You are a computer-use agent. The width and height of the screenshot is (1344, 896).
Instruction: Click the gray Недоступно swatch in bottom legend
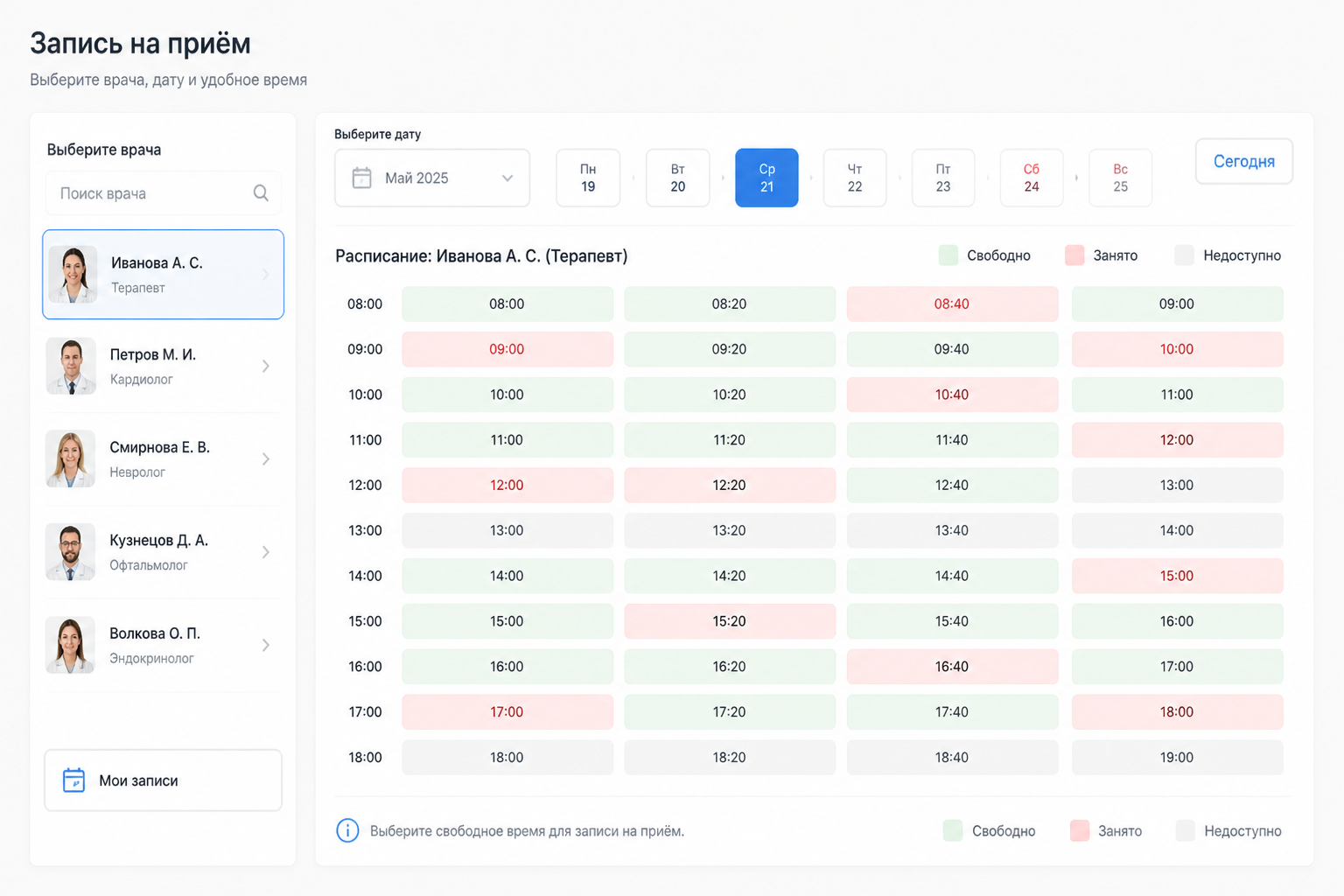pyautogui.click(x=1186, y=830)
